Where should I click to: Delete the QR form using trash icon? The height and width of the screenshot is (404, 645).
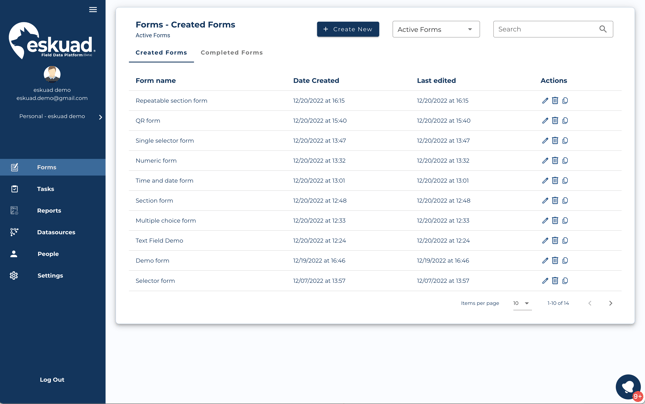coord(555,121)
